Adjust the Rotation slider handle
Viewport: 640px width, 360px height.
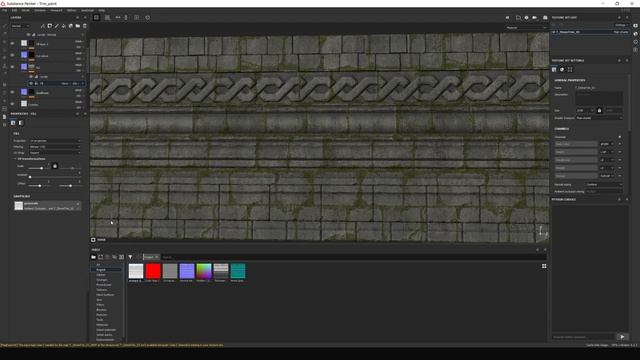click(x=30, y=177)
